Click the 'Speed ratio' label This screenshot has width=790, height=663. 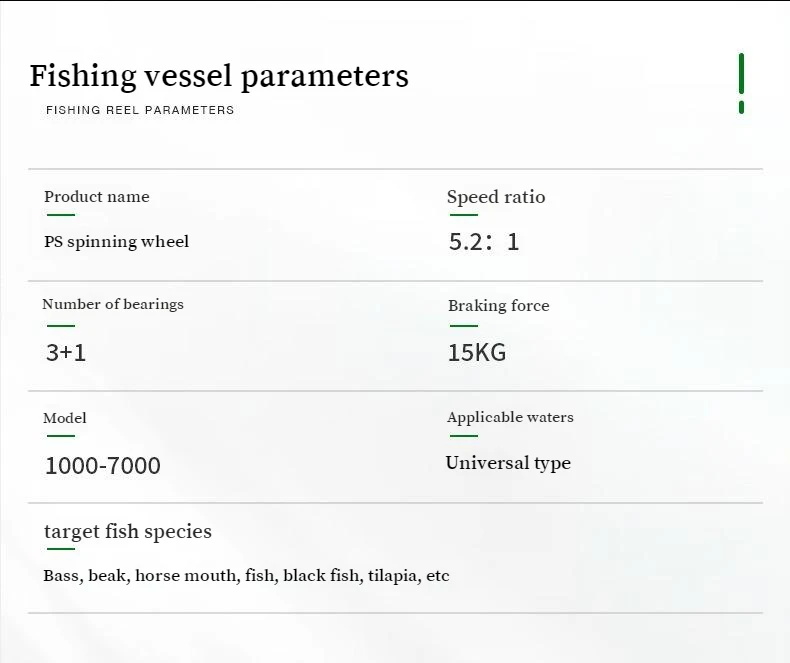point(496,197)
